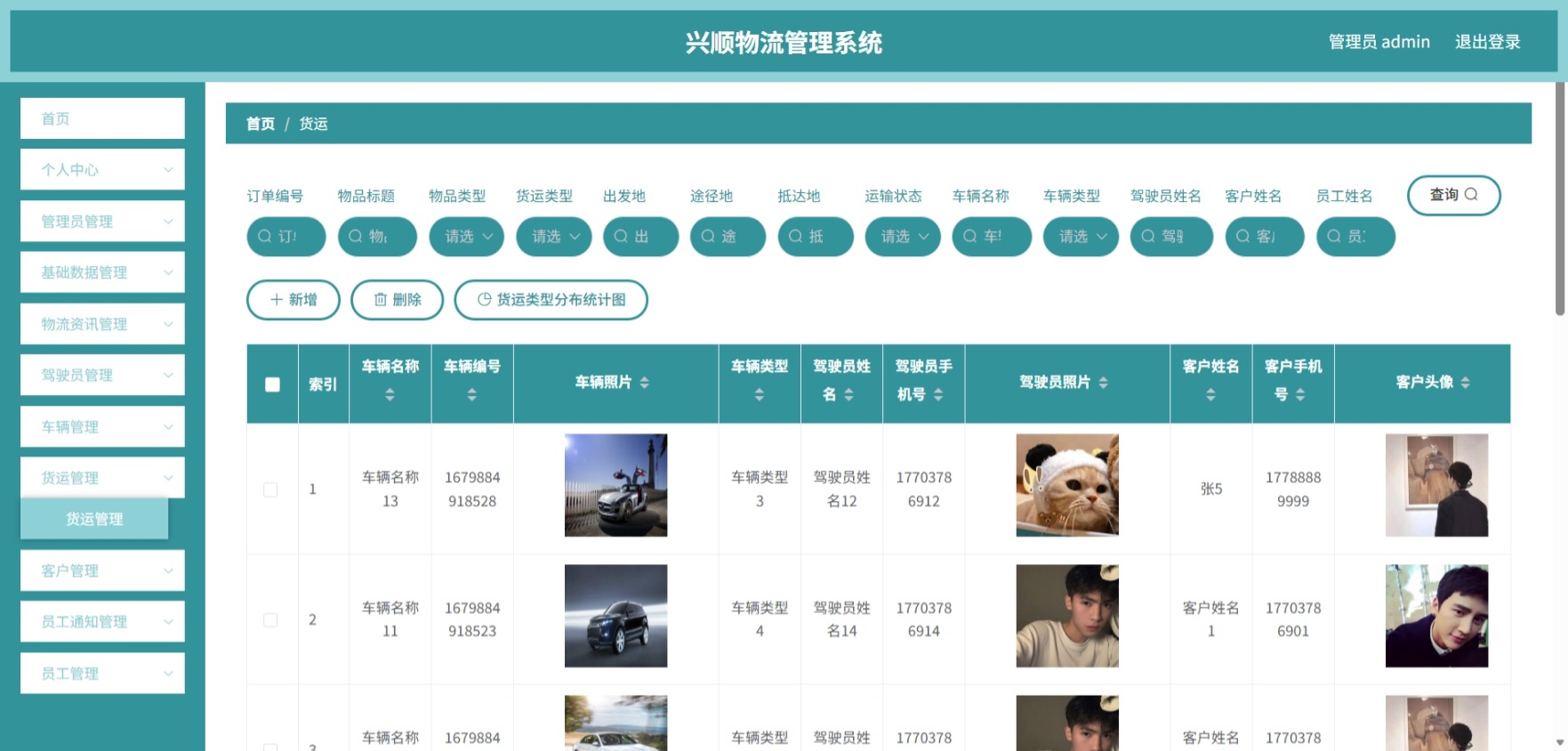Click pie chart icon on 货运类型分布统计图 button
Viewport: 1568px width, 751px height.
pos(485,300)
